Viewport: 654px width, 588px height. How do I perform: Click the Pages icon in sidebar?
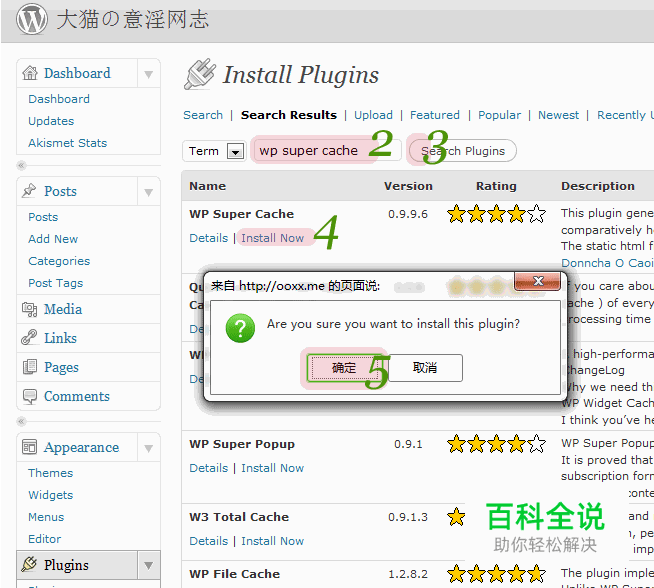point(30,367)
